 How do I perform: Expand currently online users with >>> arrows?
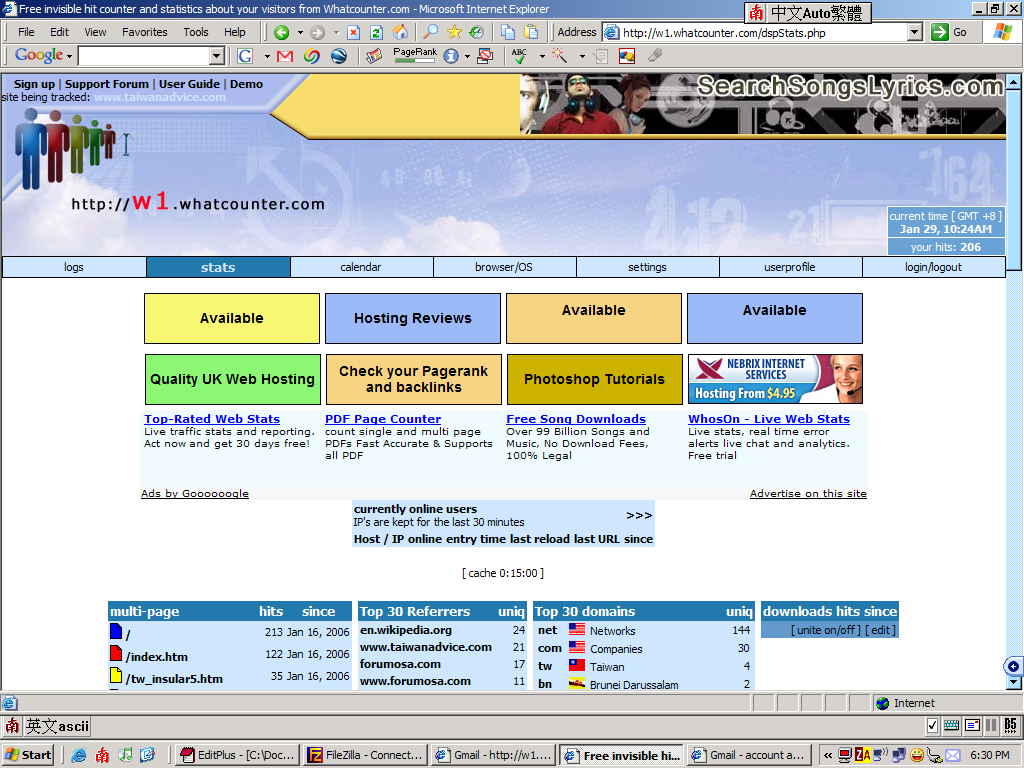pos(639,516)
